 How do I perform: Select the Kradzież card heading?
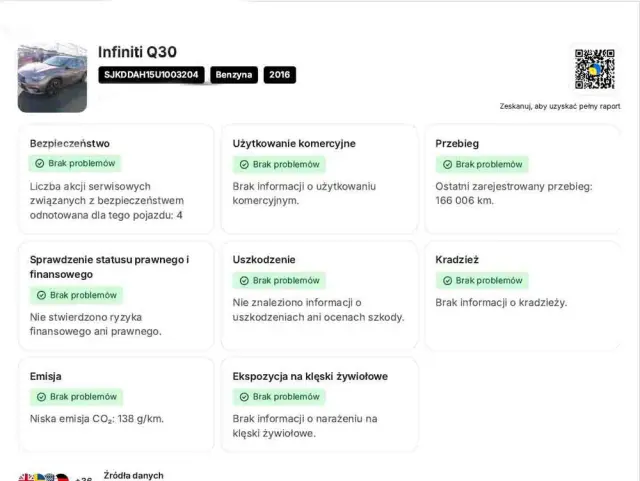click(457, 260)
